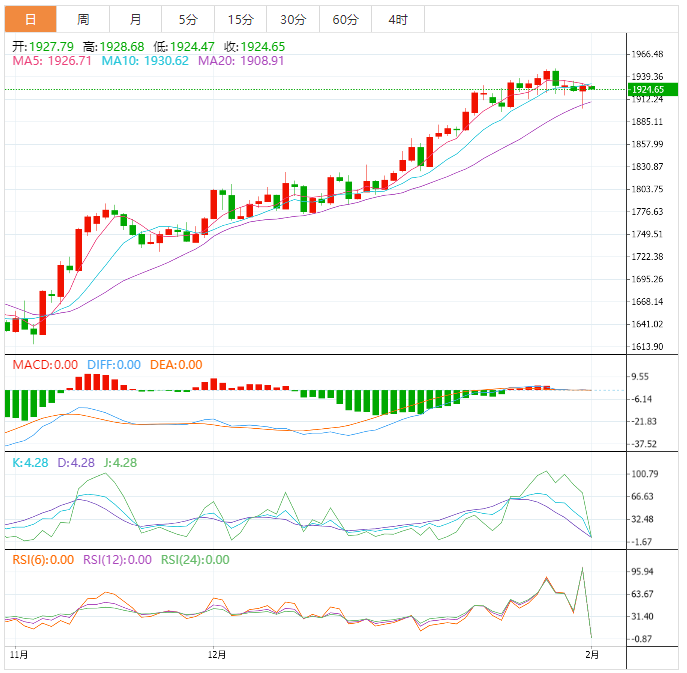Click the 11月 date marker on time axis
Screen dimensions: 687x673
click(x=17, y=656)
